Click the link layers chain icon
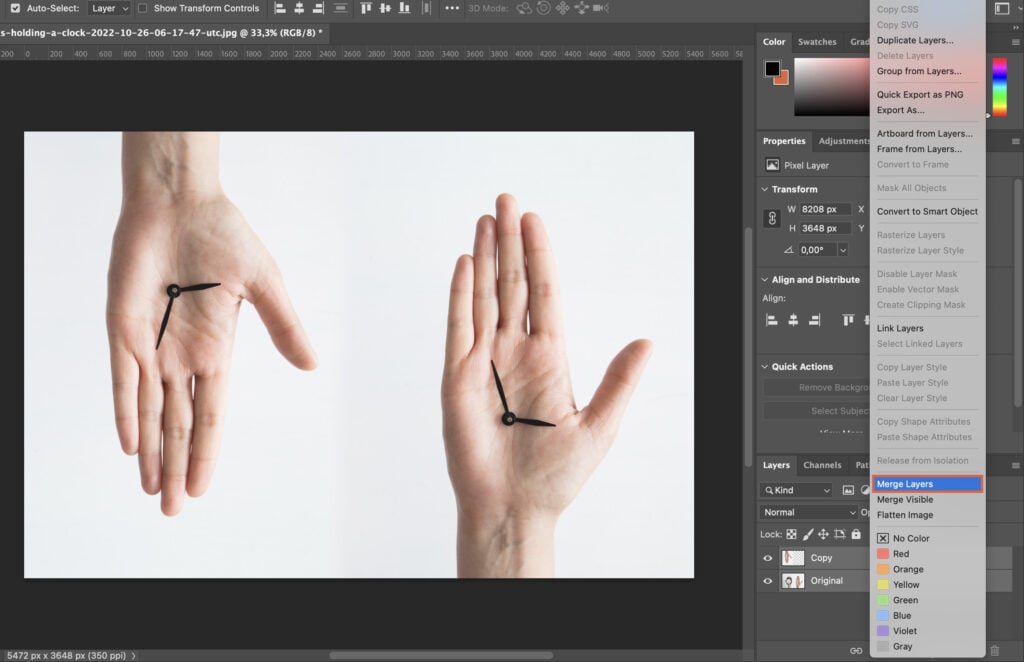 pos(856,651)
